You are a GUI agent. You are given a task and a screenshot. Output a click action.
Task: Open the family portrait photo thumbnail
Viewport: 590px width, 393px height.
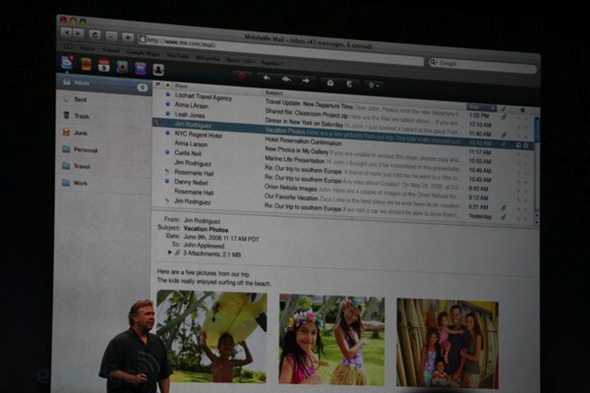coord(447,343)
